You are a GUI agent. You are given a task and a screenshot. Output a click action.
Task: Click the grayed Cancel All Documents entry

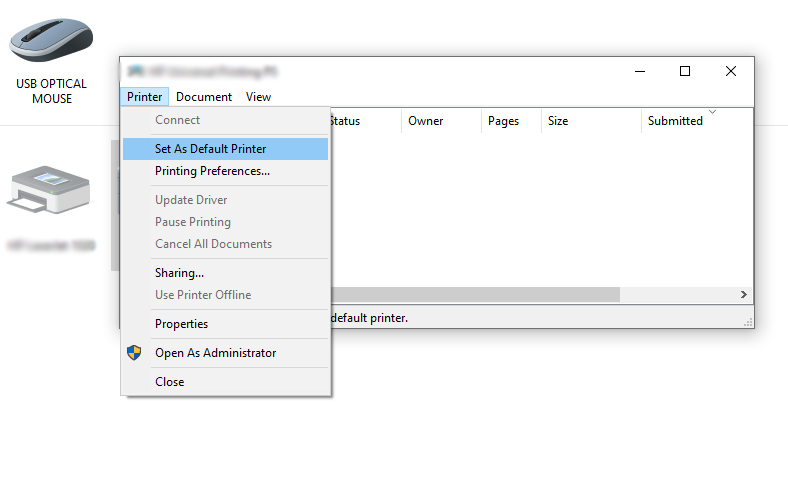[225, 244]
